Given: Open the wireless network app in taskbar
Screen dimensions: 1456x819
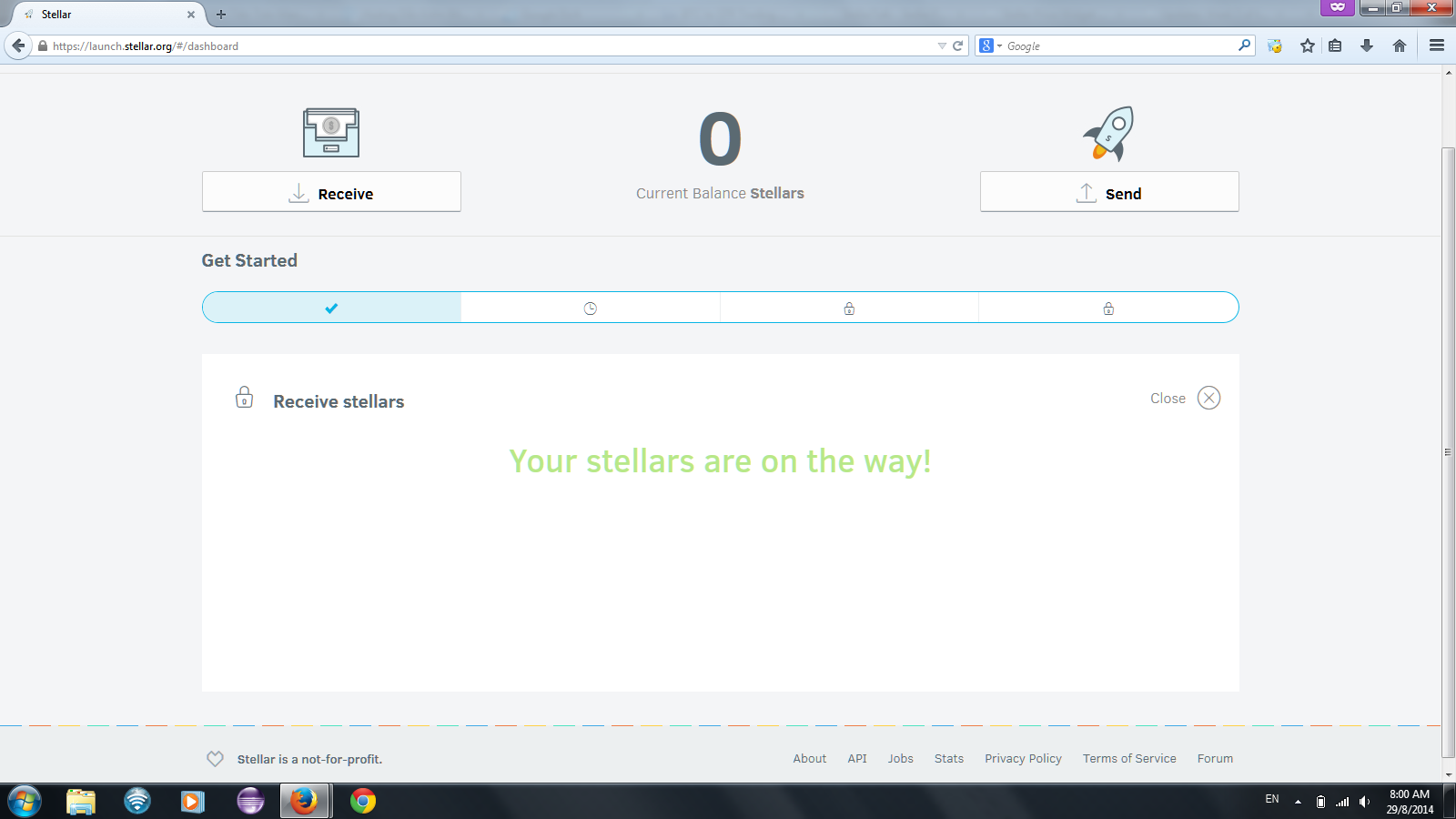Looking at the screenshot, I should click(137, 801).
